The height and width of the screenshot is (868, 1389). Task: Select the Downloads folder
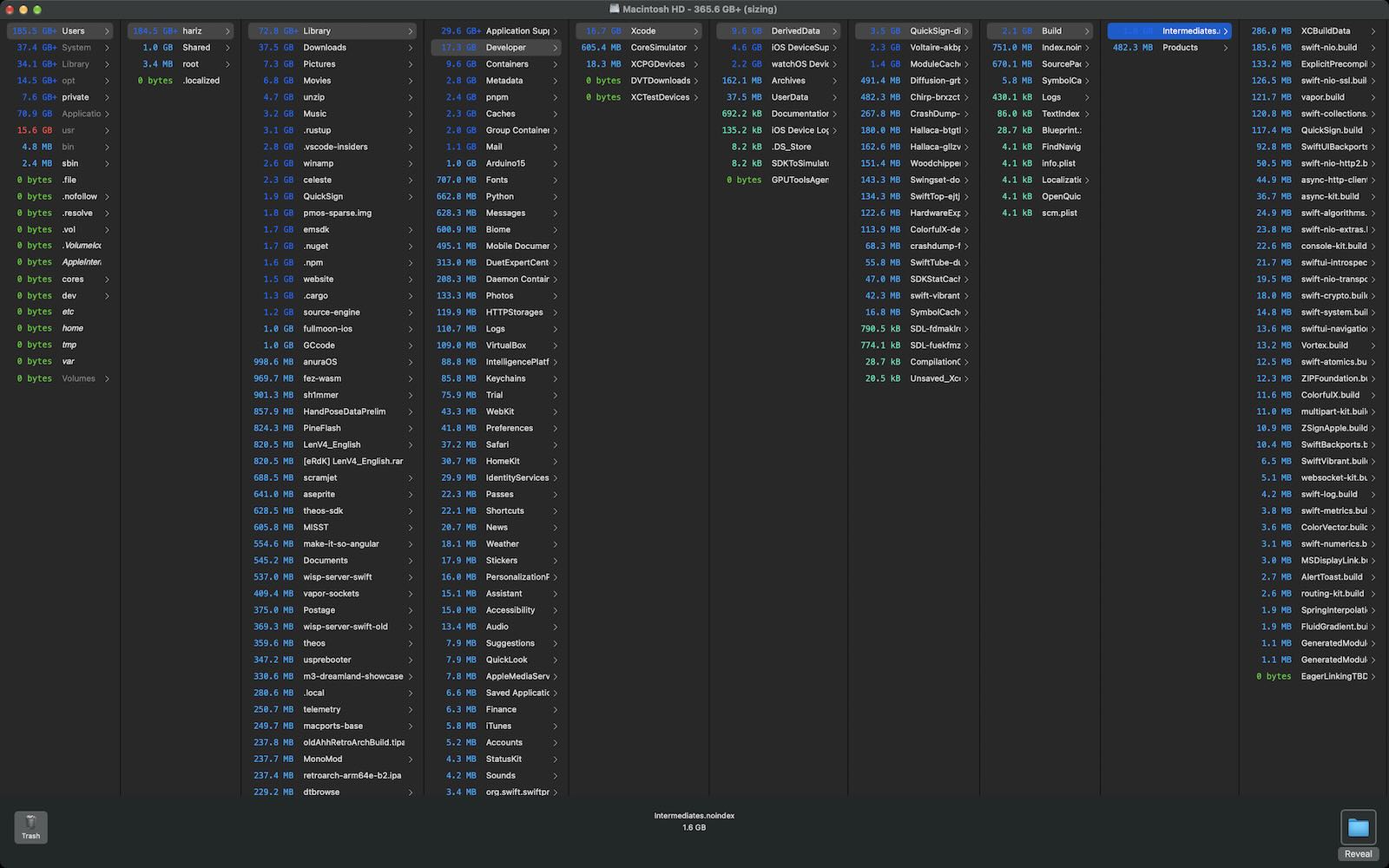click(x=326, y=47)
